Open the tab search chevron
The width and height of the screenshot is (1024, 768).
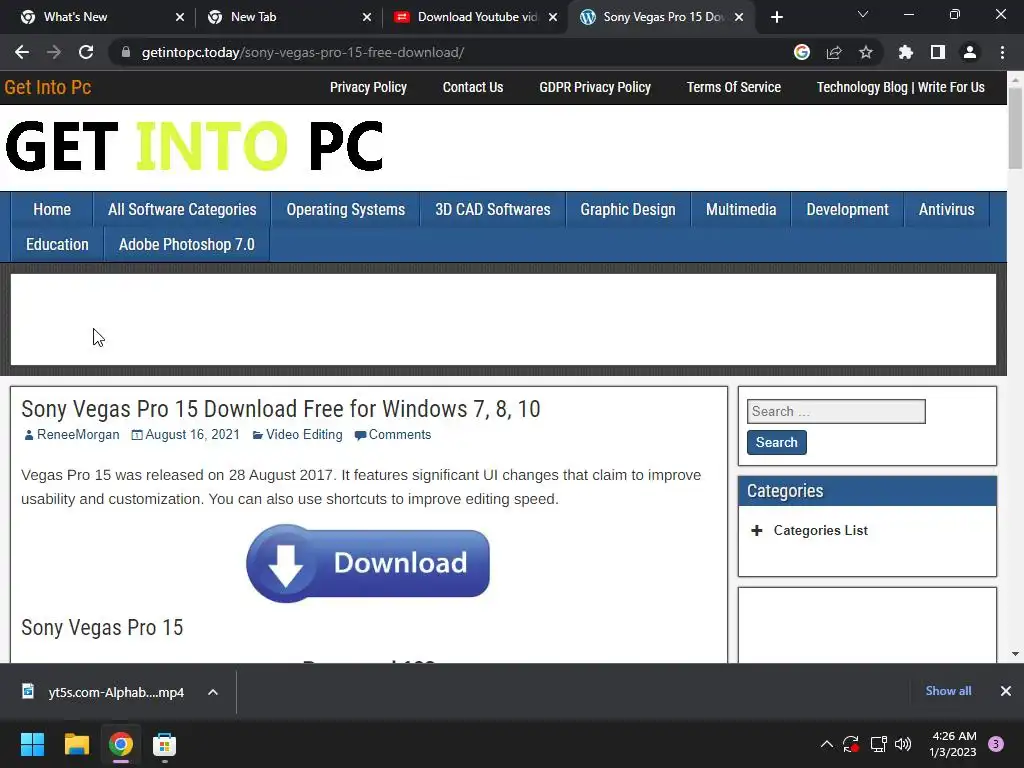coord(863,14)
